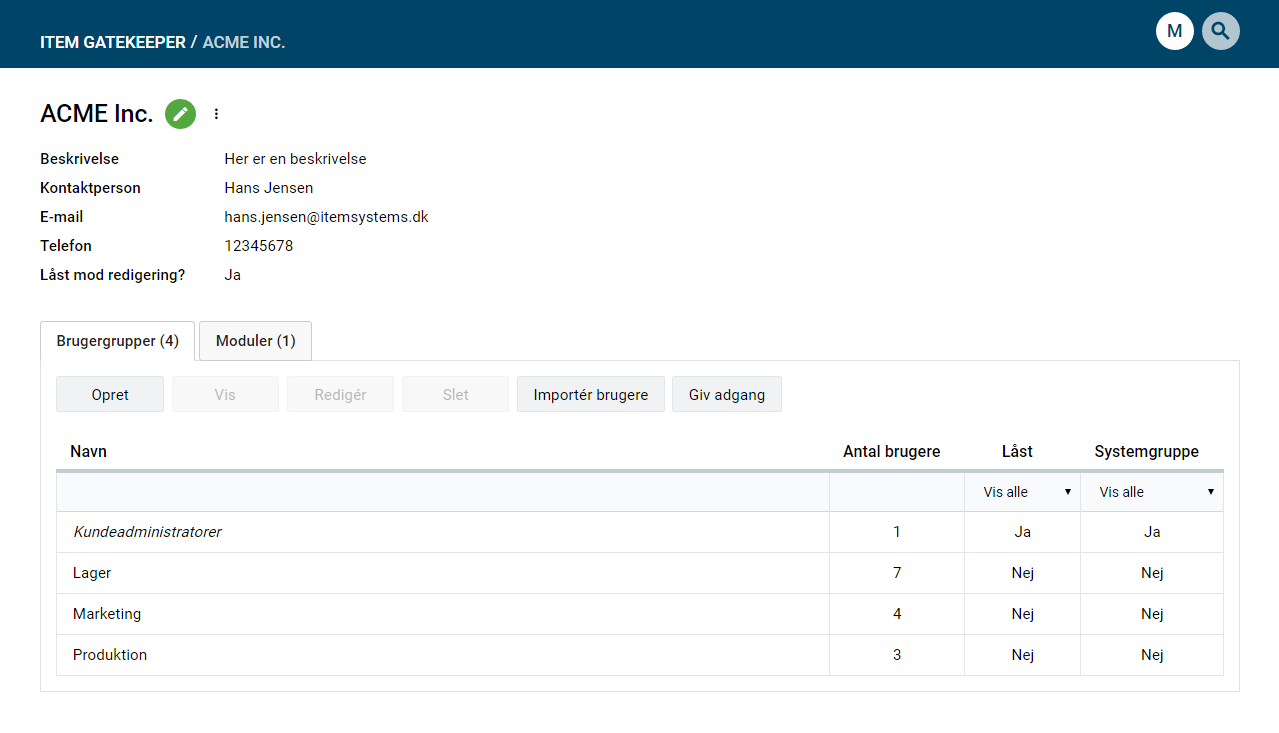Click the M user avatar
The height and width of the screenshot is (733, 1279).
[1174, 31]
